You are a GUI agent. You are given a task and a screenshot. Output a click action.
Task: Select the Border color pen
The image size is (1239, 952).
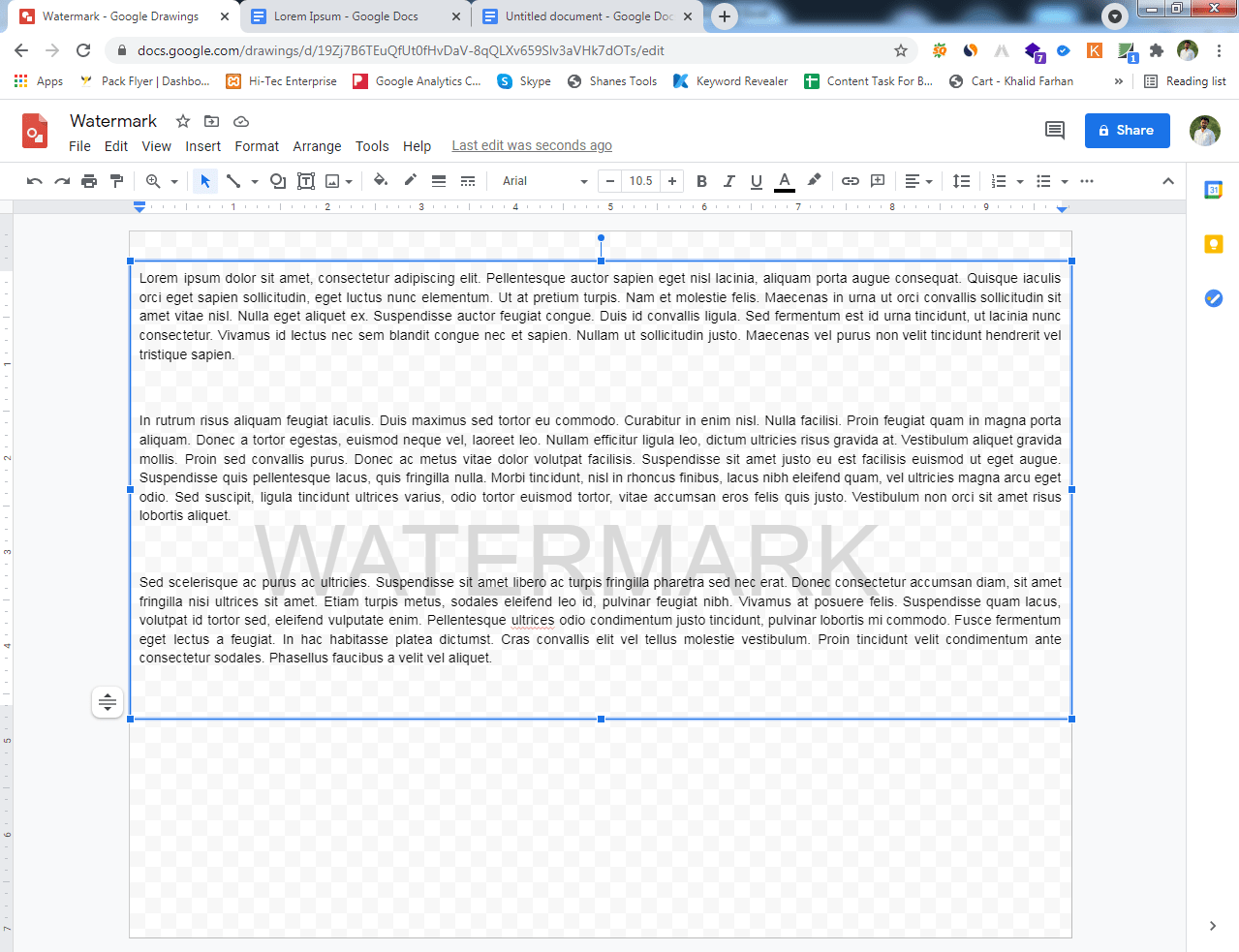[409, 181]
